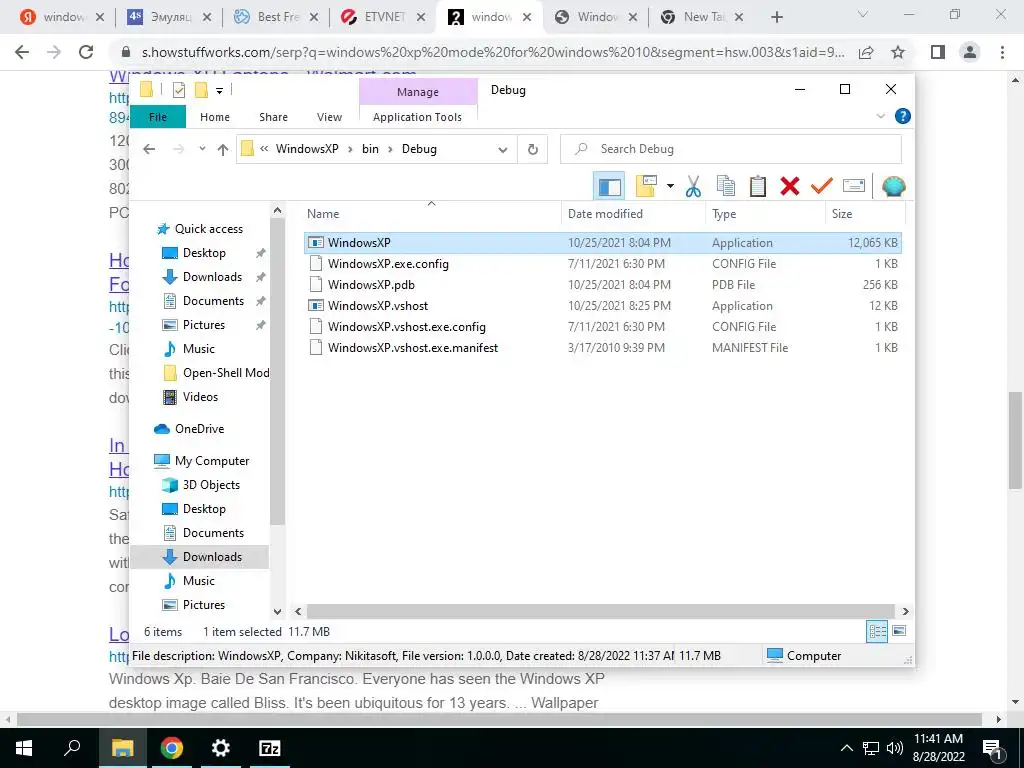Image resolution: width=1024 pixels, height=768 pixels.
Task: Select WindowsXP.vshost.exe.config file
Action: coord(603,327)
